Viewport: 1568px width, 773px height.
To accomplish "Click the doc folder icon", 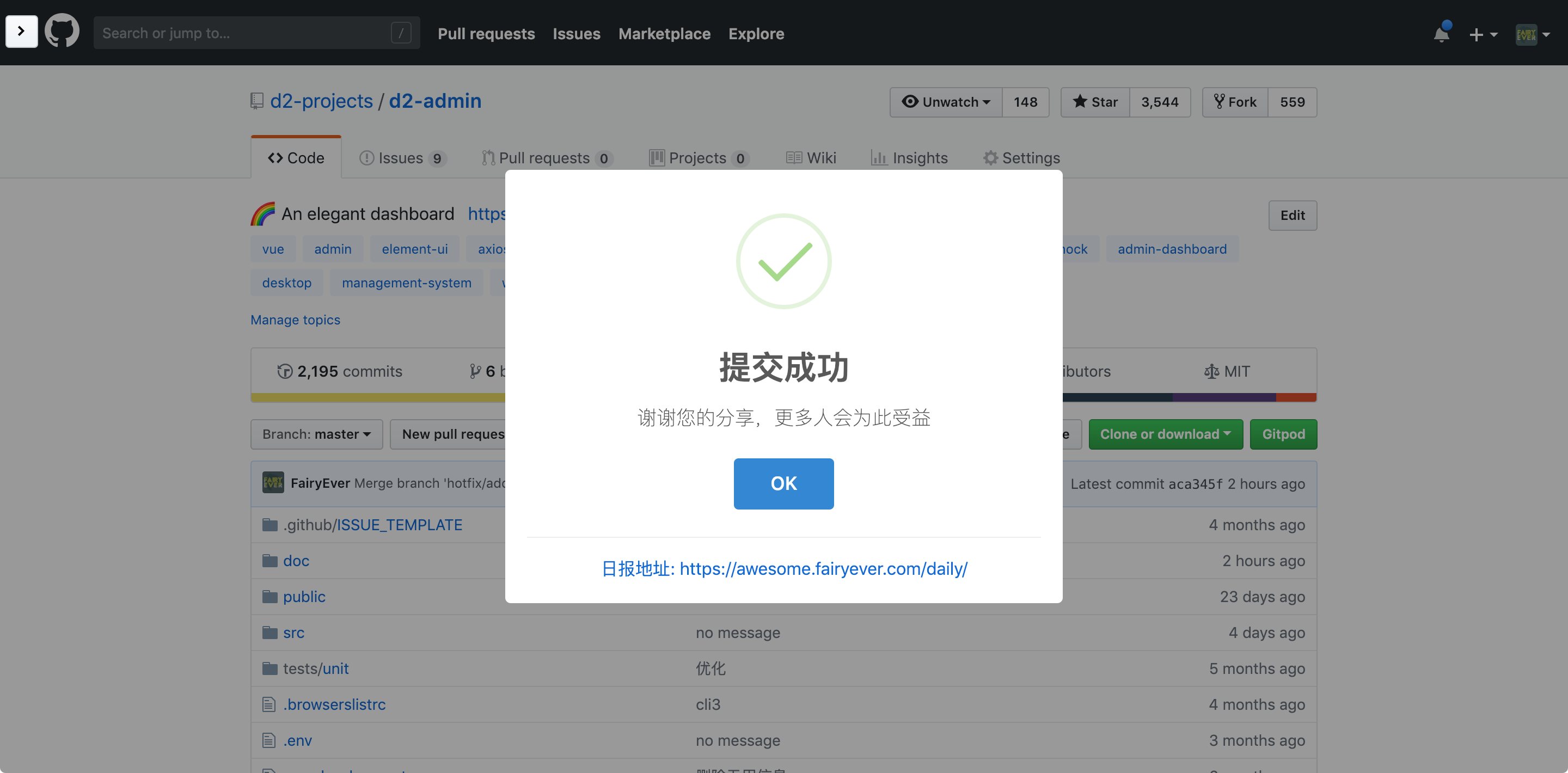I will tap(269, 561).
